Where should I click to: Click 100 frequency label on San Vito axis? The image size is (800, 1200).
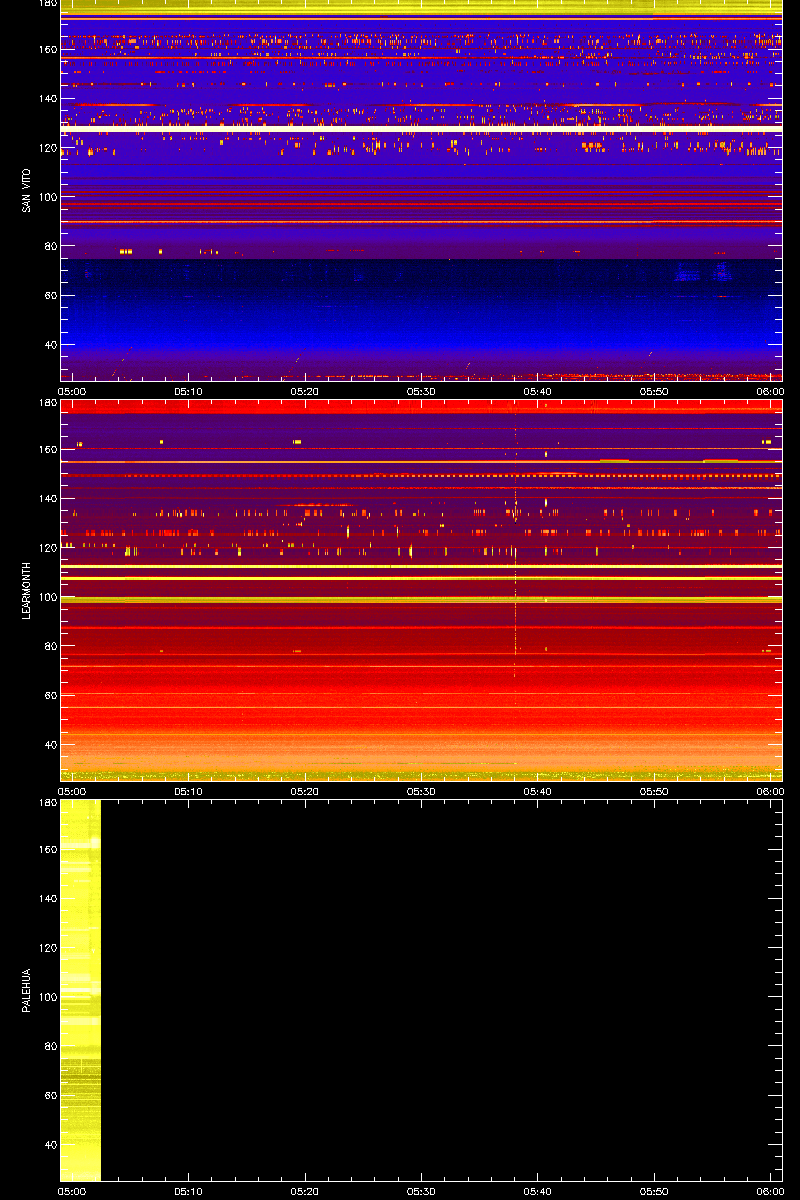[46, 197]
